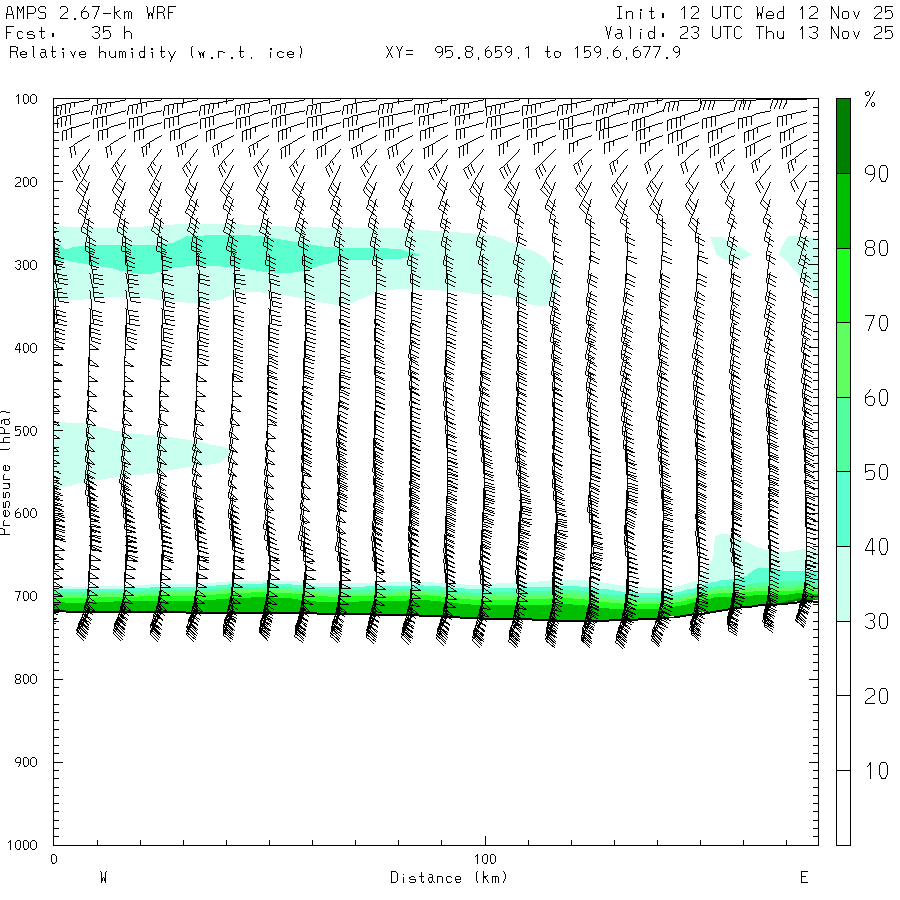The width and height of the screenshot is (900, 900).
Task: Click the "E" east endpoint label
Action: tap(804, 878)
